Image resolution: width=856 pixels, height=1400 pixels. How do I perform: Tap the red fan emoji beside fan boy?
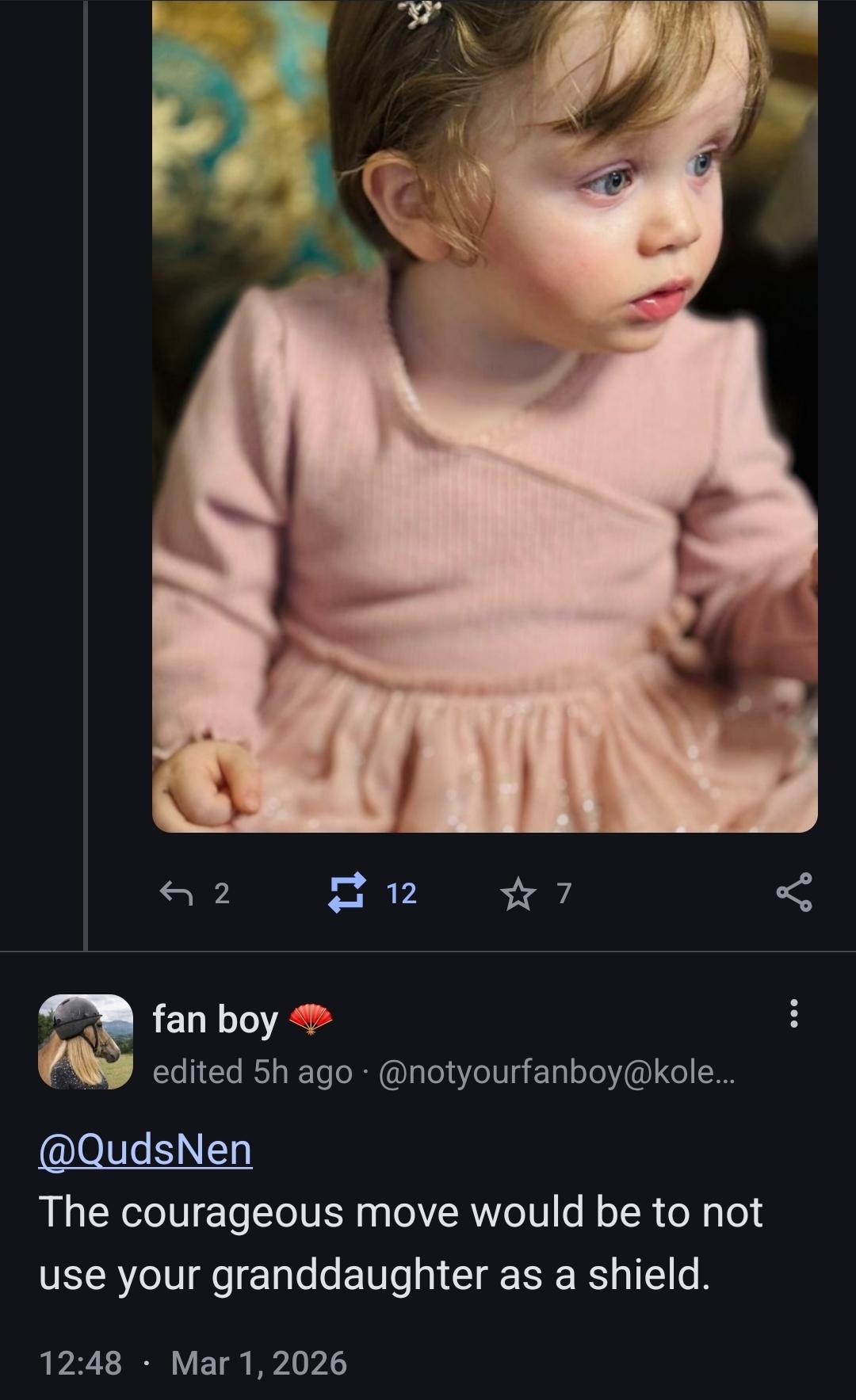click(311, 1020)
